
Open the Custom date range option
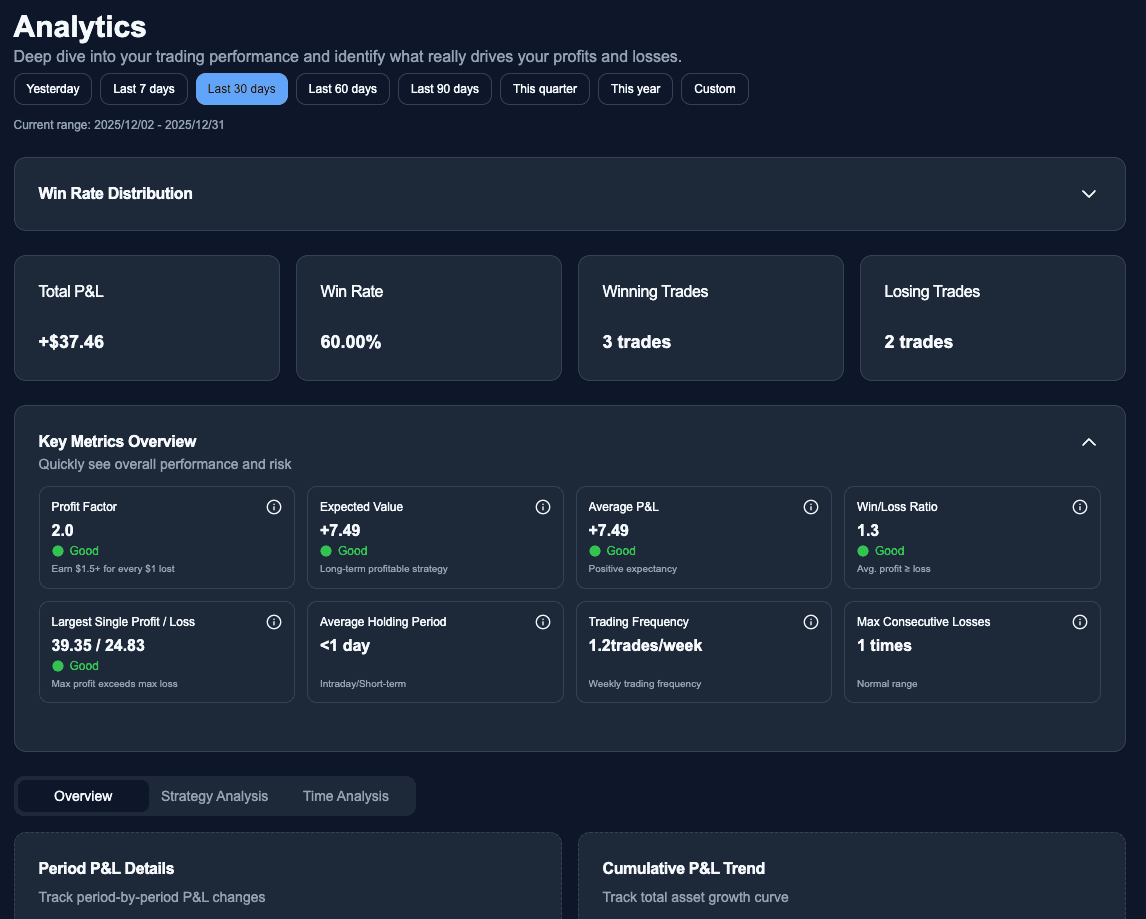click(714, 89)
